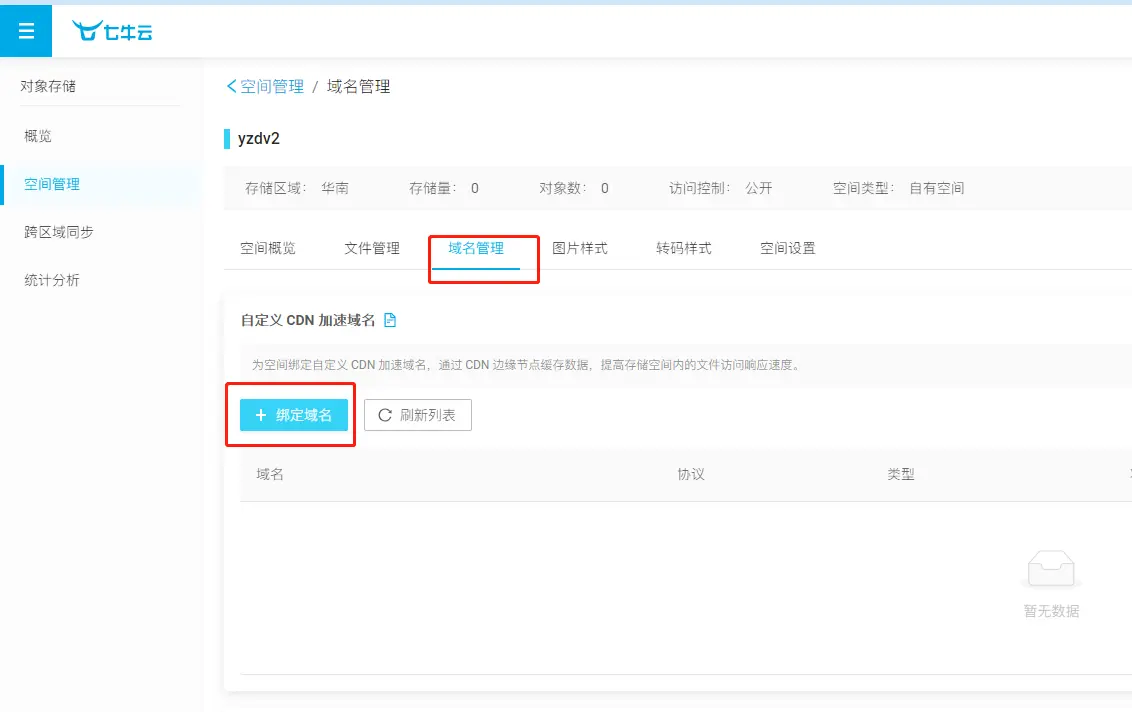
Task: Click the 访问控制 value 公开
Action: pyautogui.click(x=759, y=188)
